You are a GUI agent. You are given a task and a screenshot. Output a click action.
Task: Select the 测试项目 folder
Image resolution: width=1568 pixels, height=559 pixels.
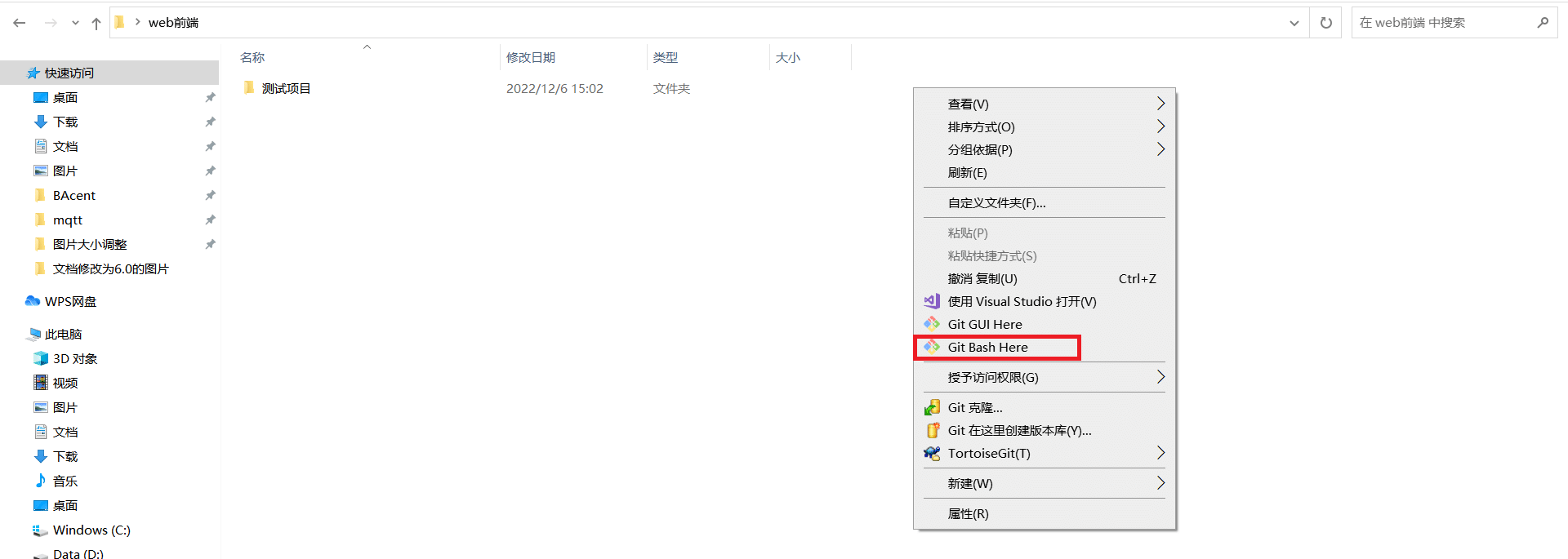coord(286,89)
